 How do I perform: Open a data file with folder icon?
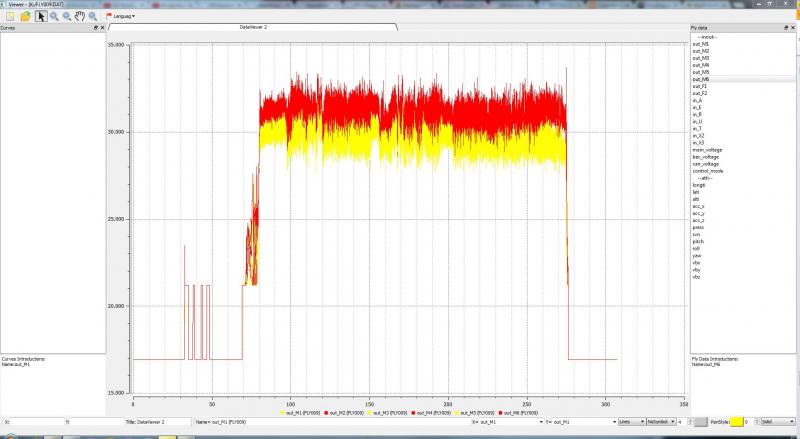25,16
